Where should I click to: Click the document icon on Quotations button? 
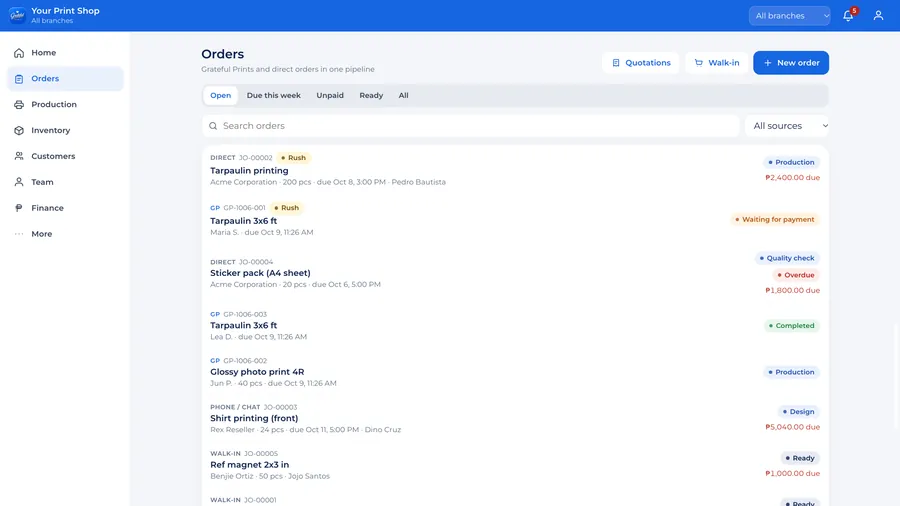(616, 63)
